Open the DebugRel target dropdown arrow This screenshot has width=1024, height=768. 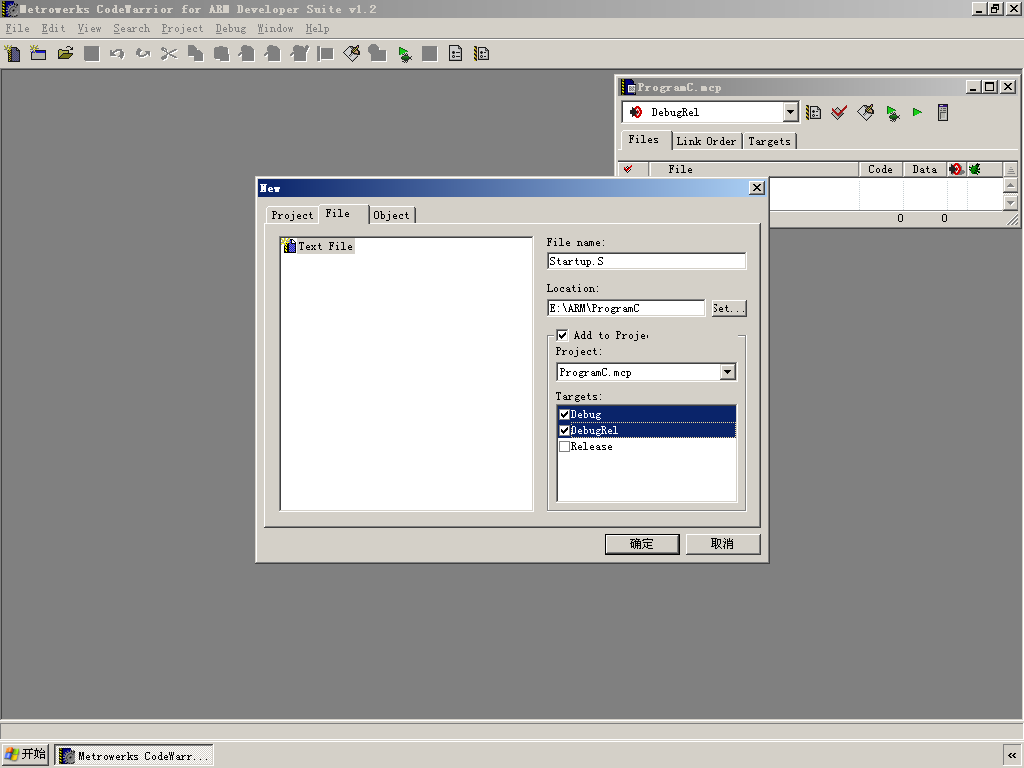pos(790,112)
